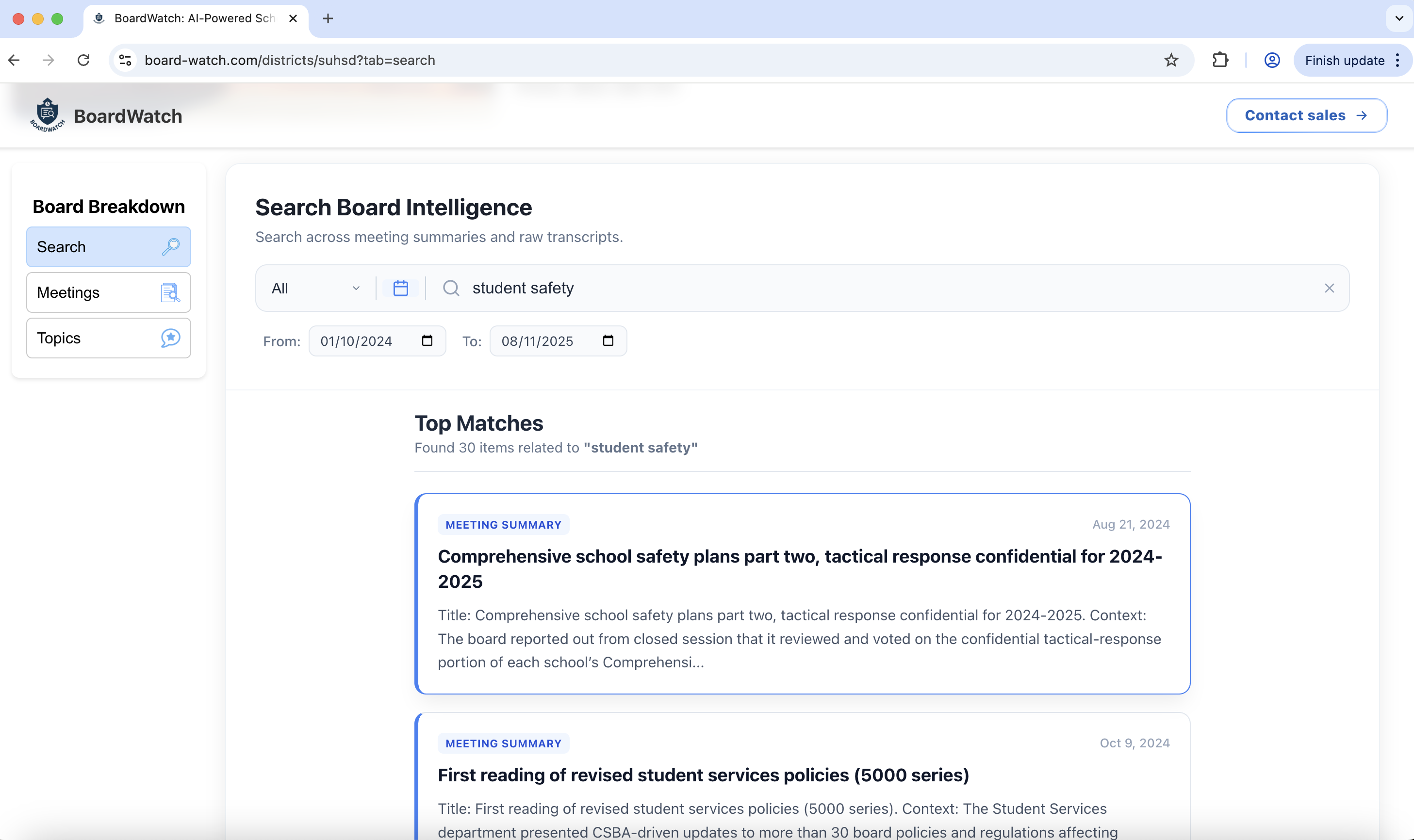Viewport: 1414px width, 840px height.
Task: Open the From date calendar picker
Action: (x=427, y=341)
